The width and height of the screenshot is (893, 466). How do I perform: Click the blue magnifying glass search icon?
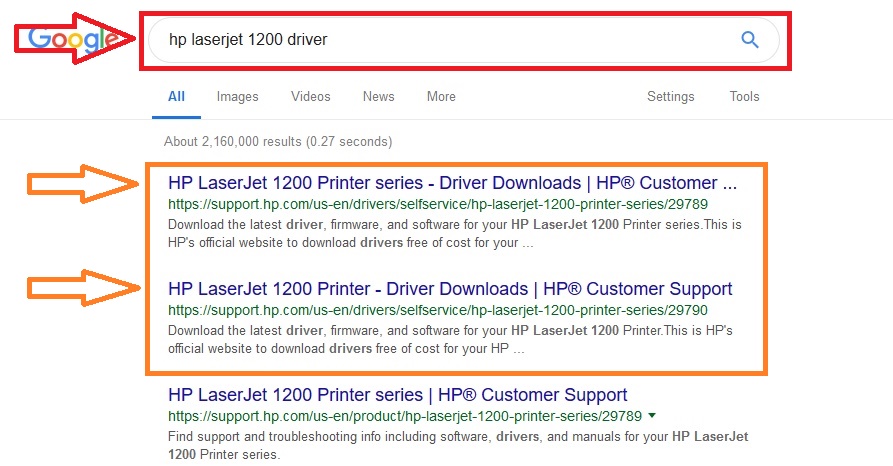pos(749,39)
